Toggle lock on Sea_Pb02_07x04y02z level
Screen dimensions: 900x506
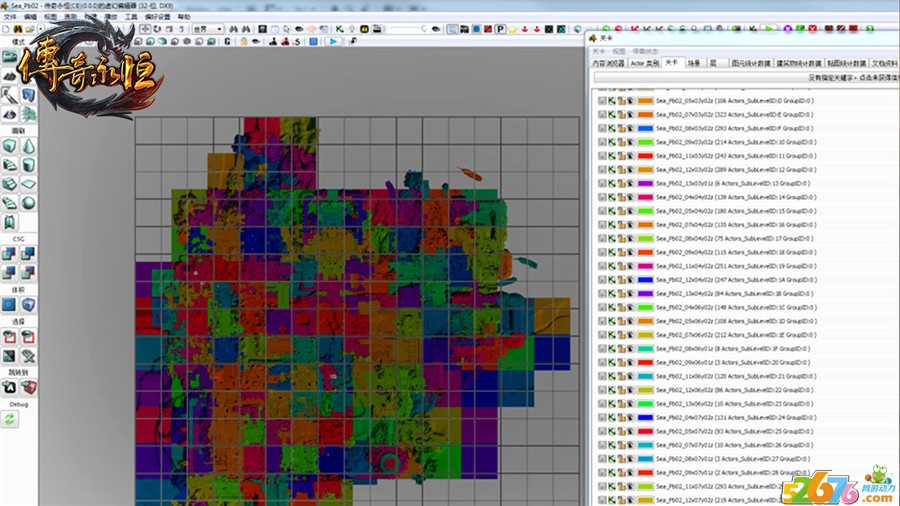tap(621, 224)
